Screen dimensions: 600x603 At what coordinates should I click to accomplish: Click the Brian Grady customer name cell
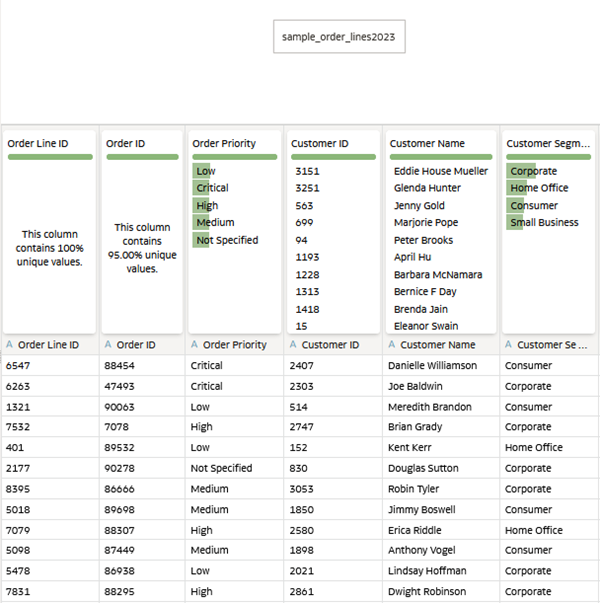coord(441,426)
